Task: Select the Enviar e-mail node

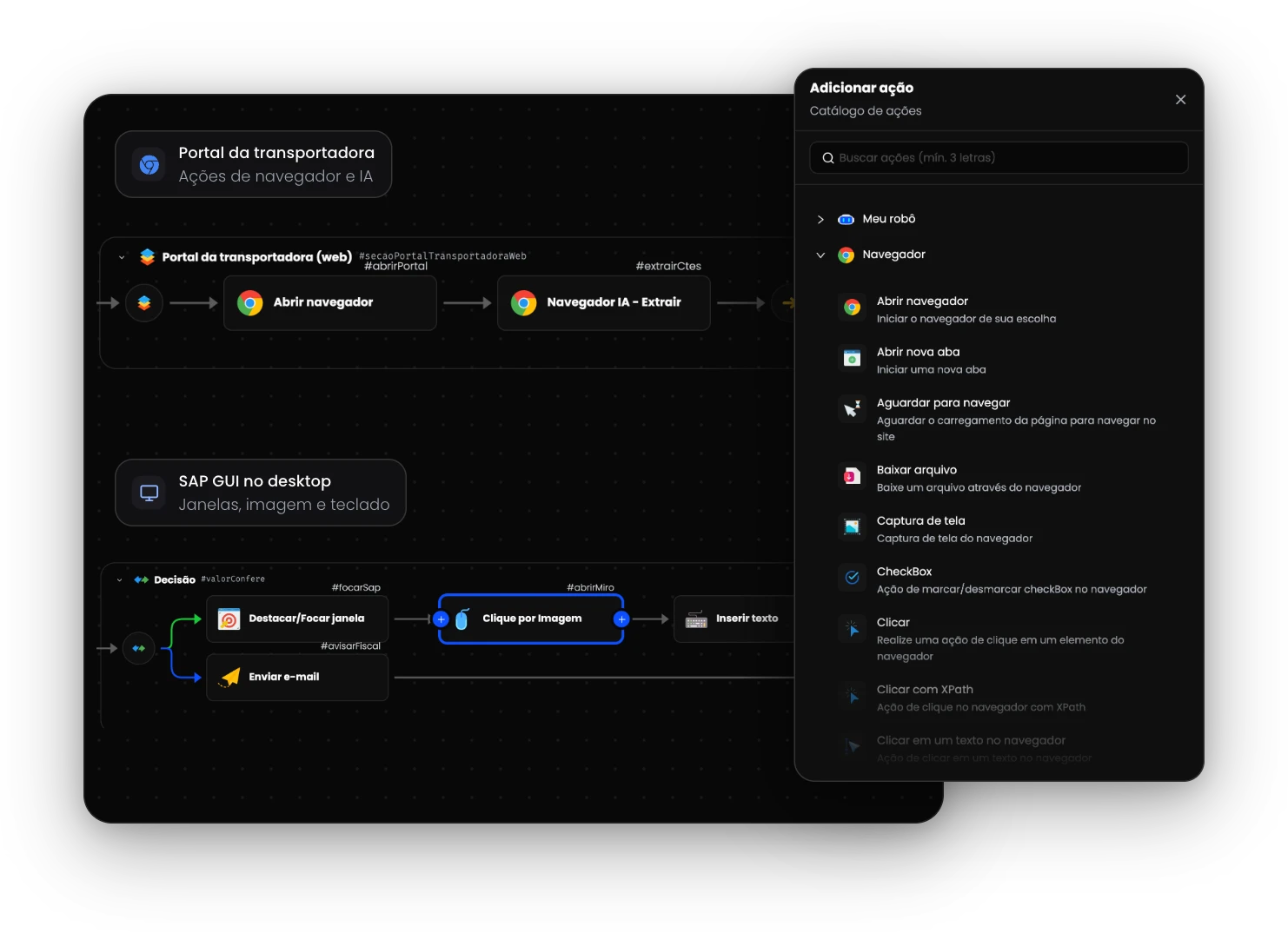Action: (297, 678)
